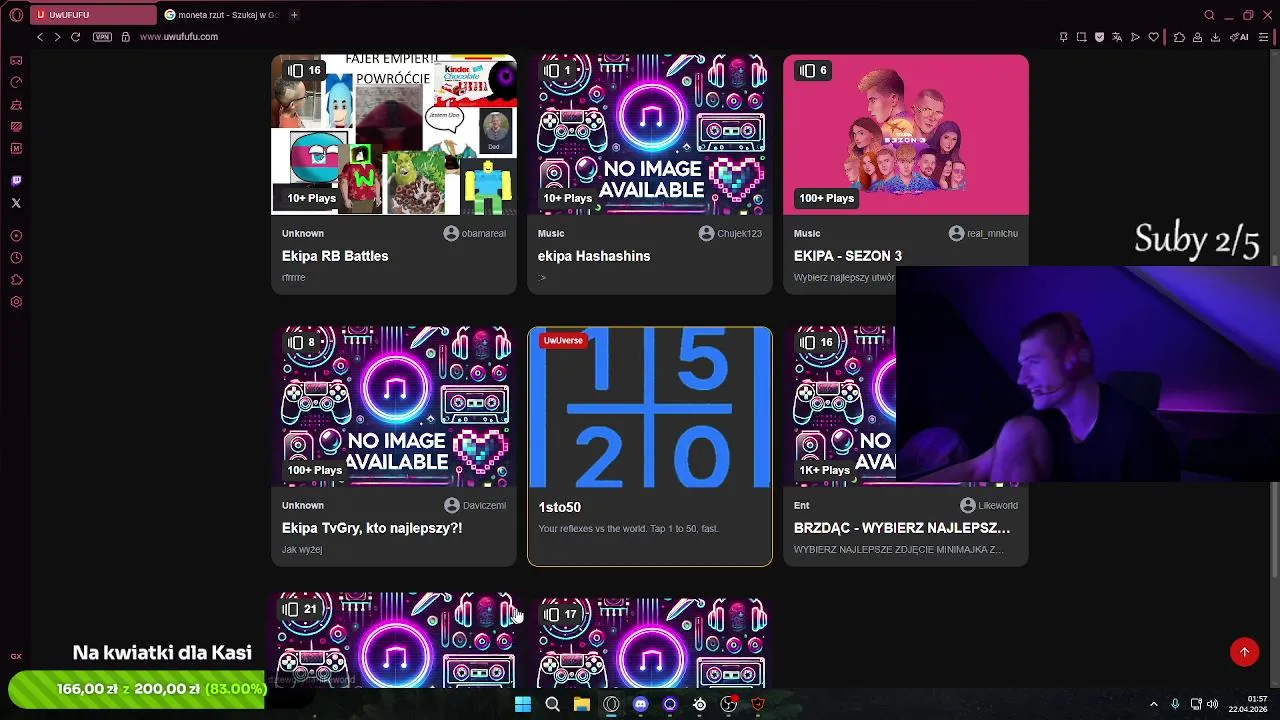
Task: Open the profile account icon
Action: click(x=1197, y=37)
